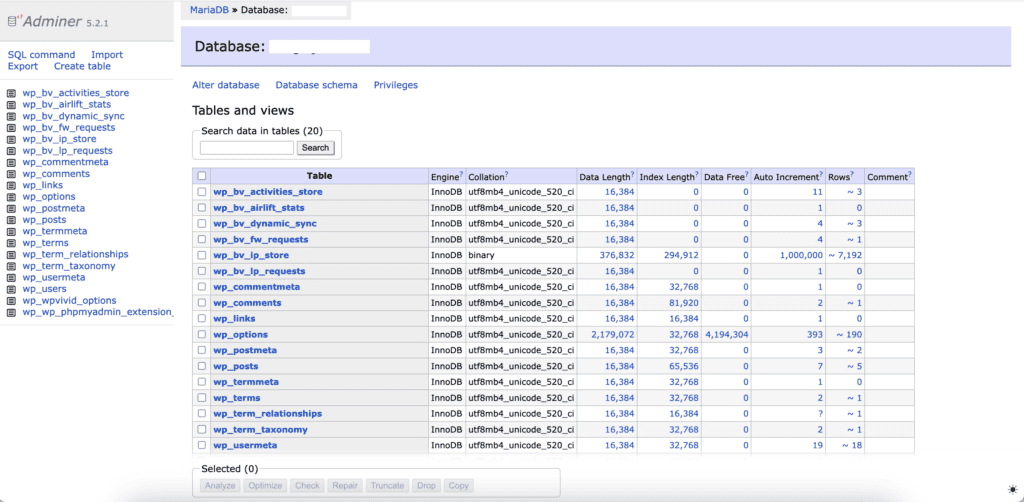Open help question mark next to Collation header
The image size is (1024, 502).
(x=506, y=174)
